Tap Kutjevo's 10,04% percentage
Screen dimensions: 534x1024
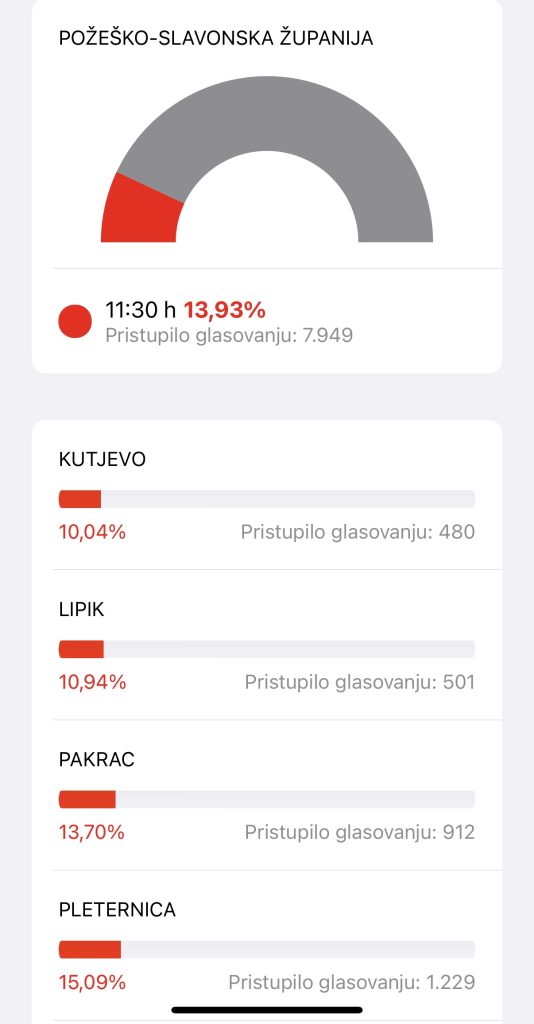[92, 532]
